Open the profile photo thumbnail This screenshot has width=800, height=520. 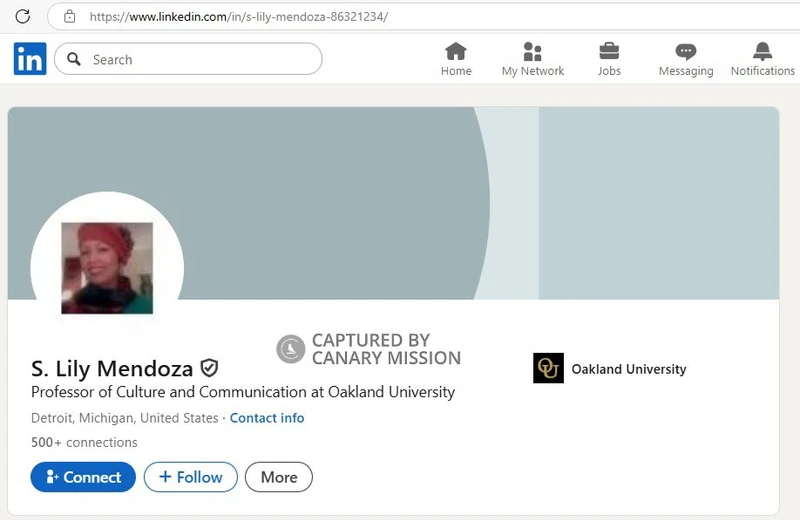point(107,268)
